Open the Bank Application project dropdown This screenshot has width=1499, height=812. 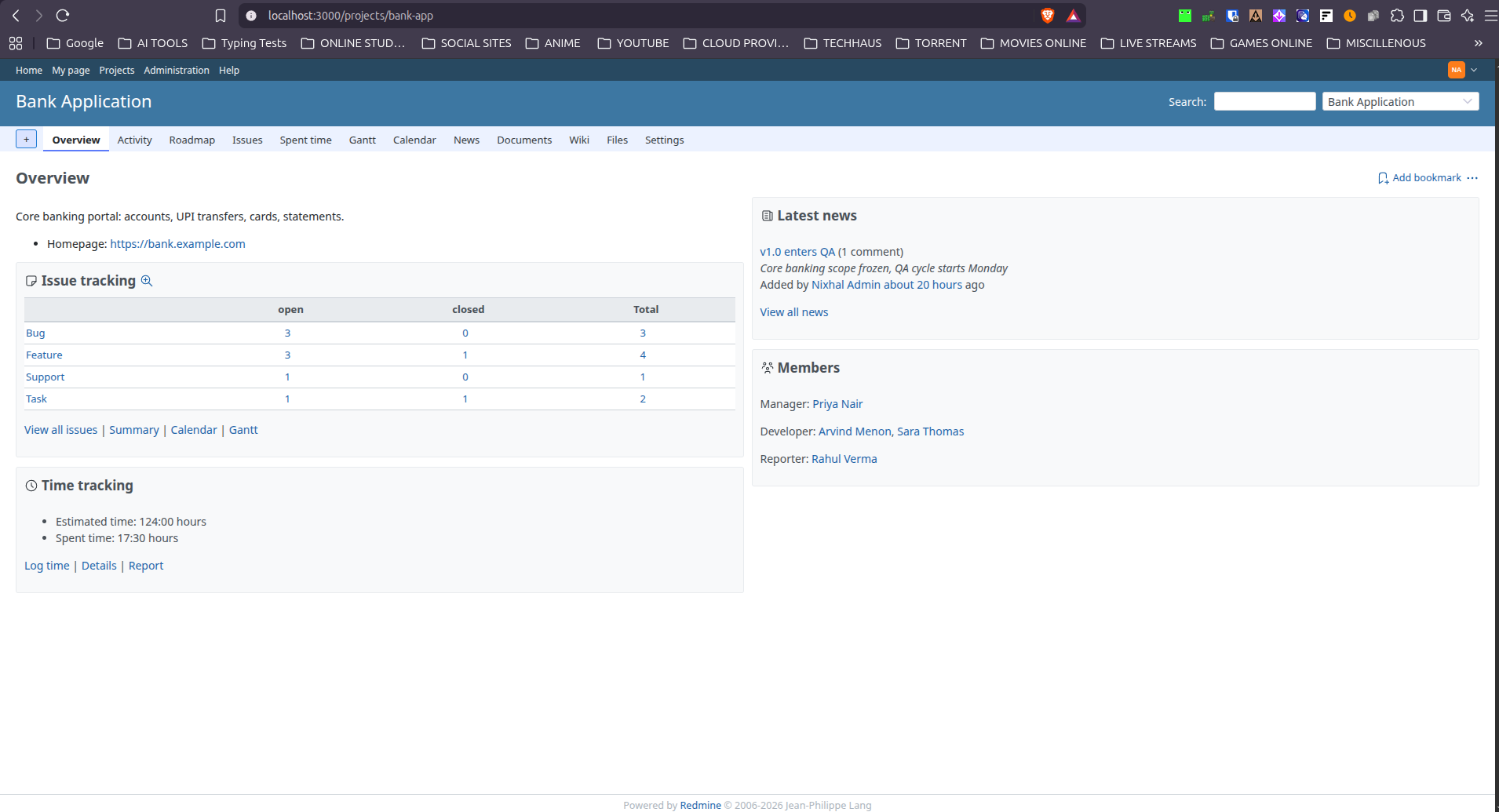tap(1400, 101)
